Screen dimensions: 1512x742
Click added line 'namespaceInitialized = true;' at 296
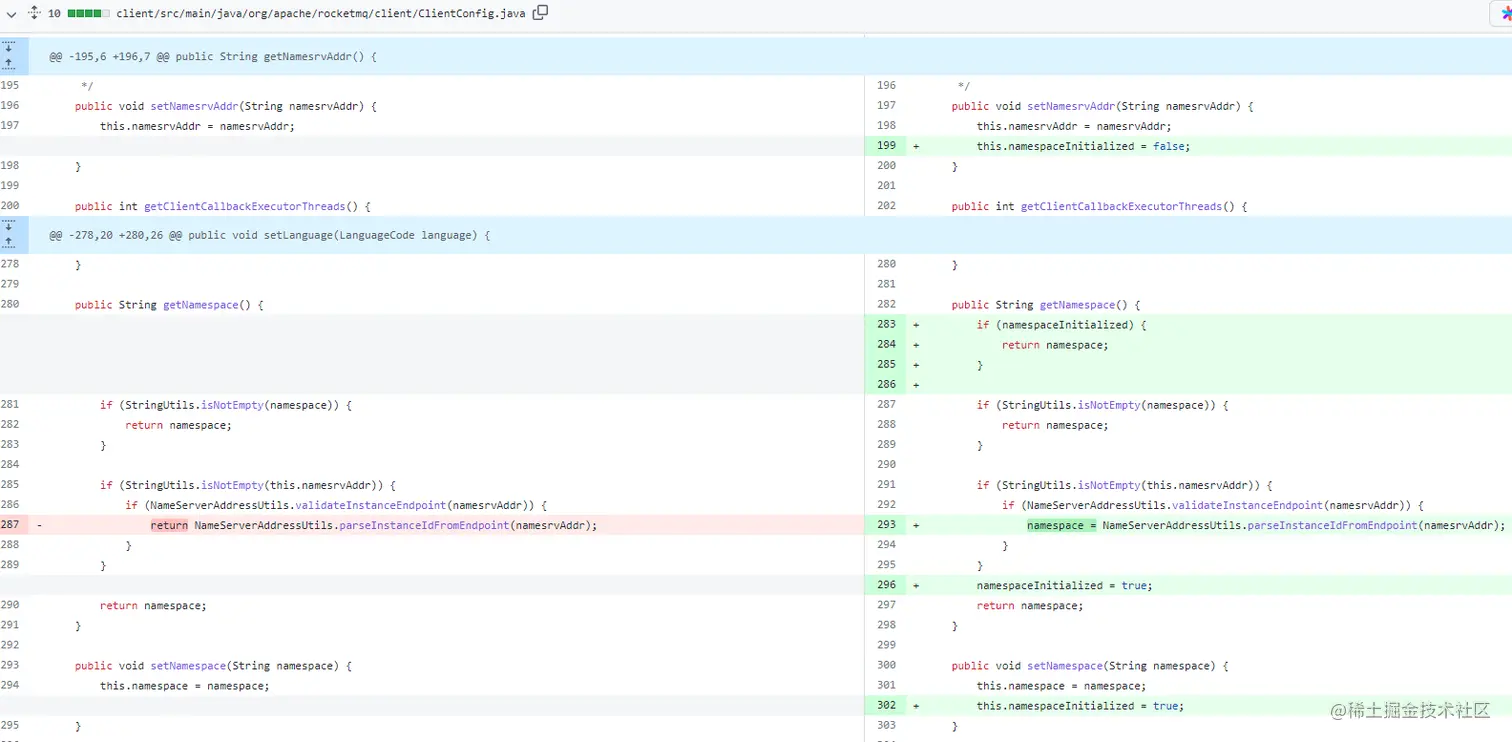pos(1064,585)
